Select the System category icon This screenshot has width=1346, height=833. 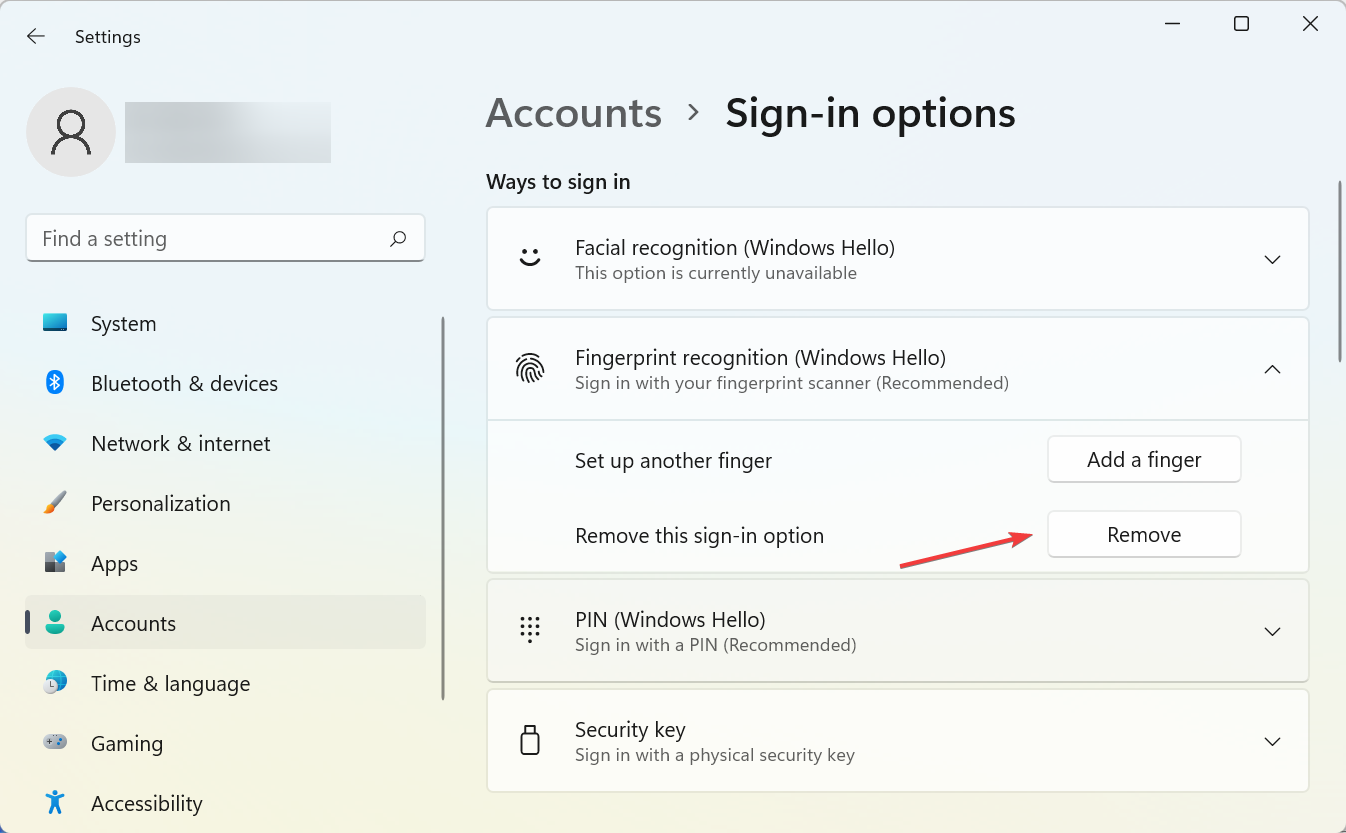tap(53, 323)
